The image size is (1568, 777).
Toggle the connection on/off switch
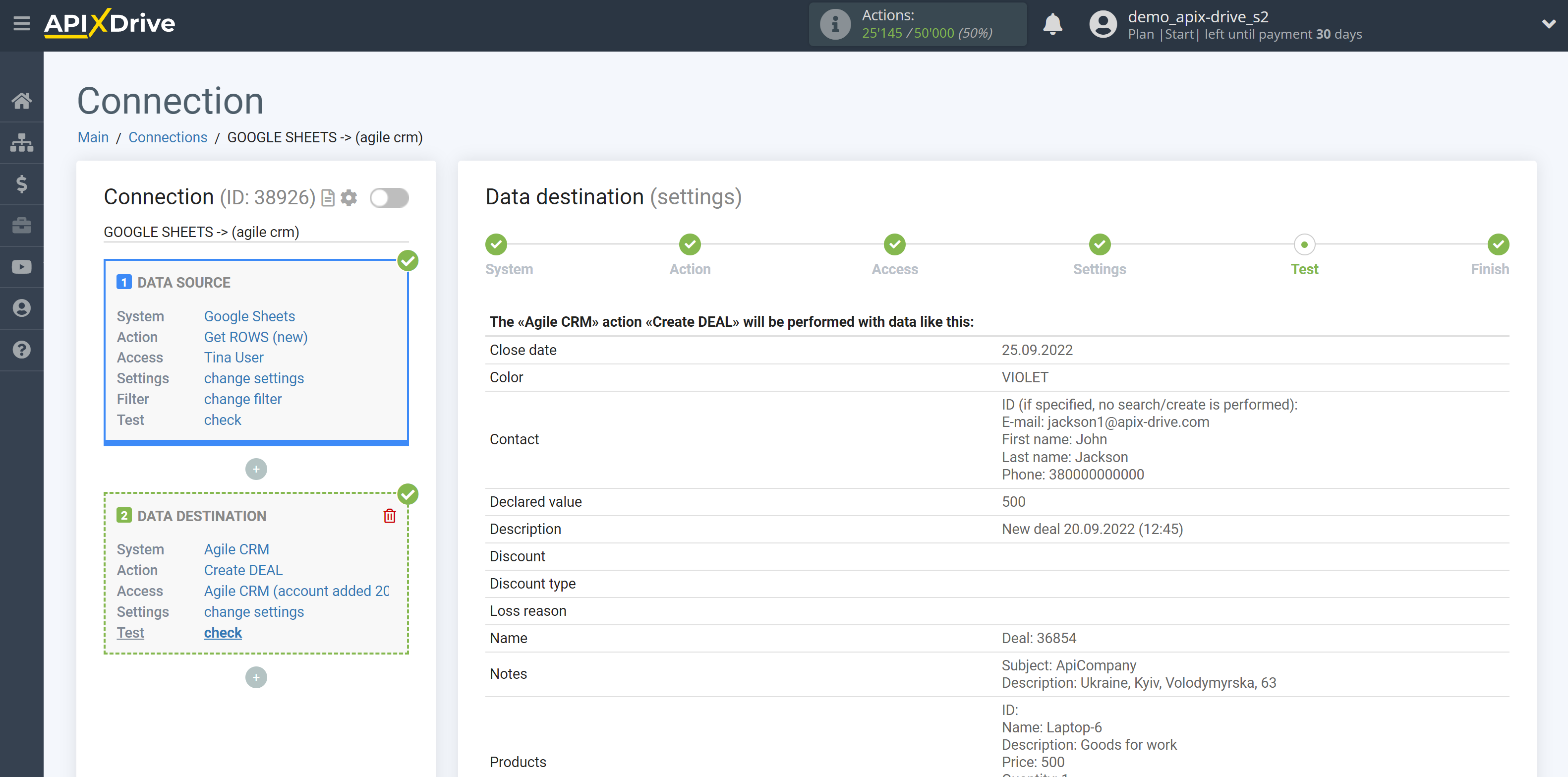click(390, 198)
